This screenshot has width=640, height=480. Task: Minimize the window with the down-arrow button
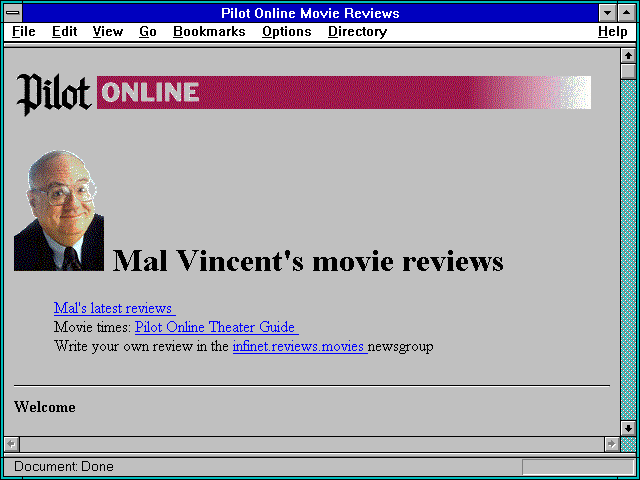(608, 13)
